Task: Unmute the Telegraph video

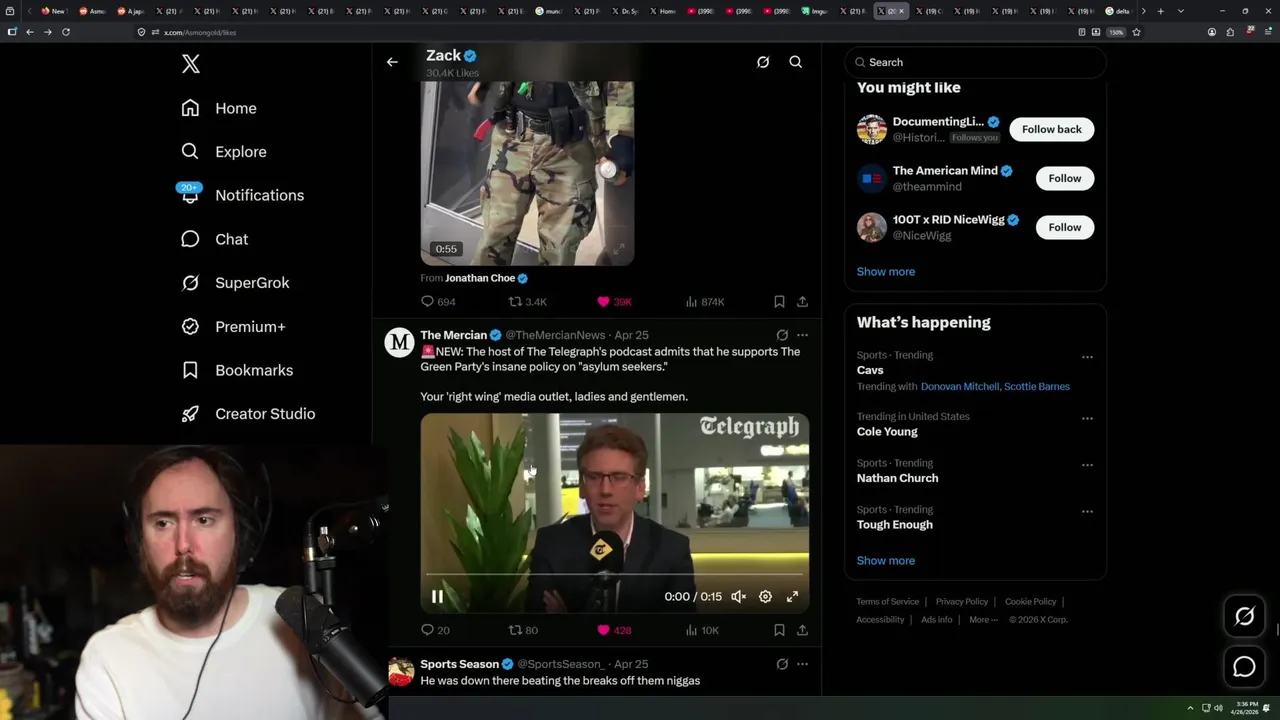Action: coord(738,596)
